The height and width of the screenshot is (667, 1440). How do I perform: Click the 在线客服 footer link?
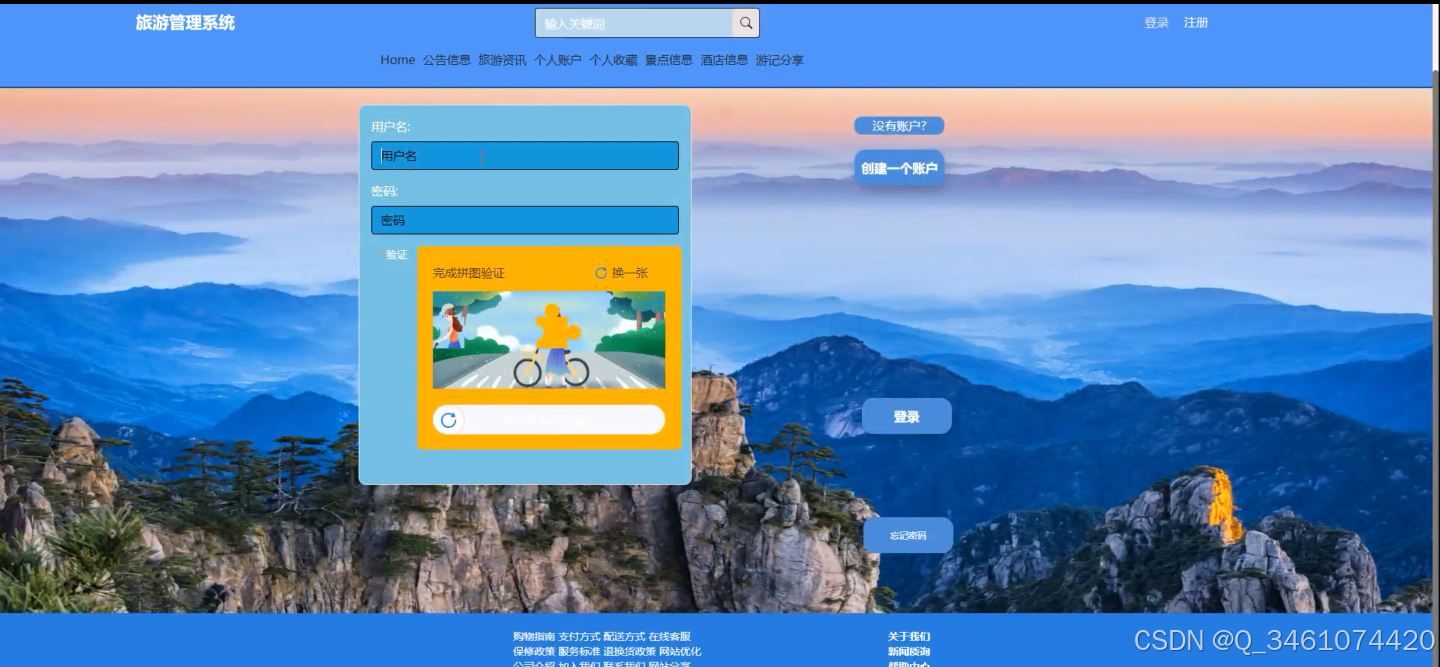click(669, 637)
